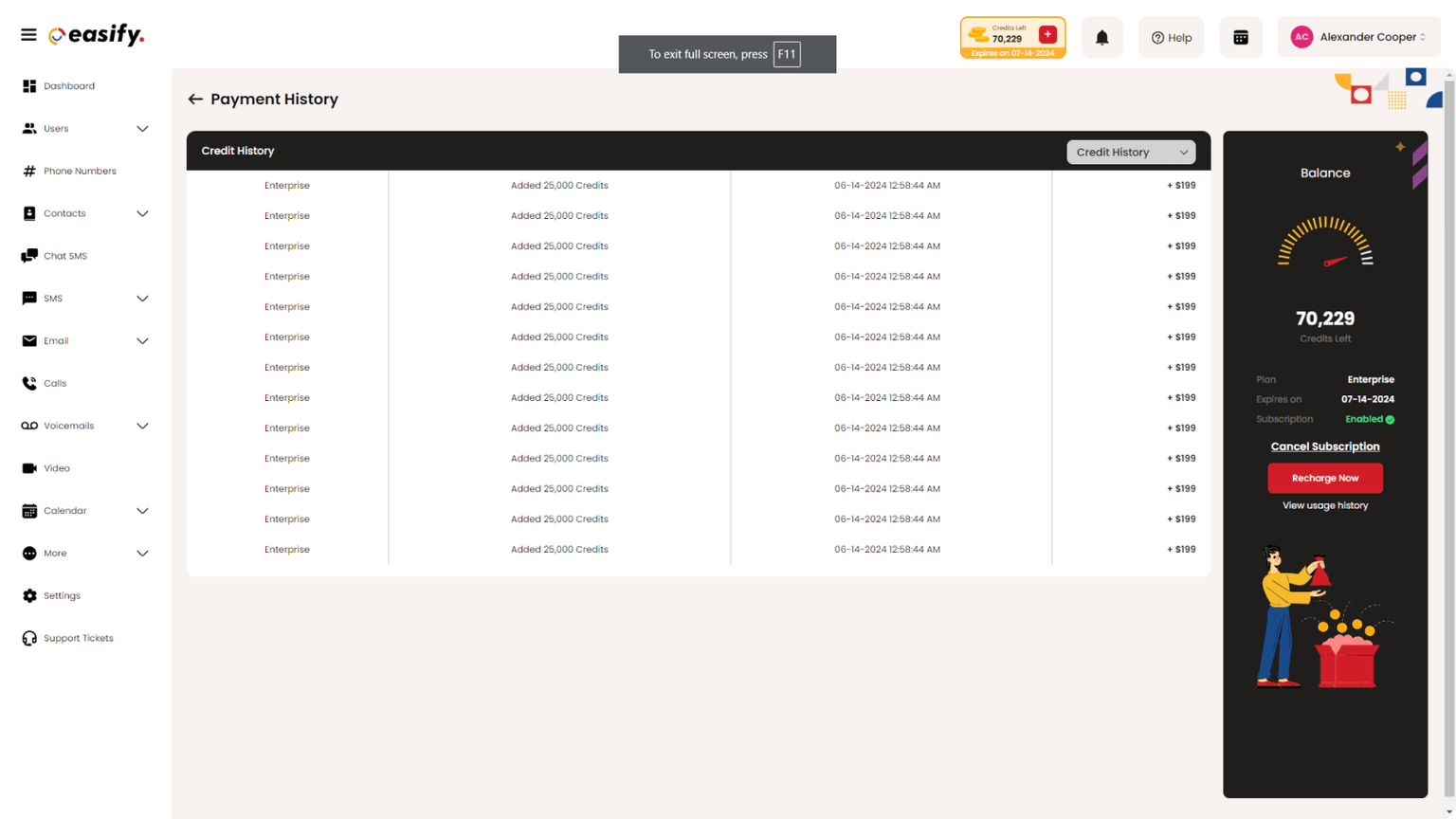
Task: Click the Recharge Now button
Action: point(1324,478)
